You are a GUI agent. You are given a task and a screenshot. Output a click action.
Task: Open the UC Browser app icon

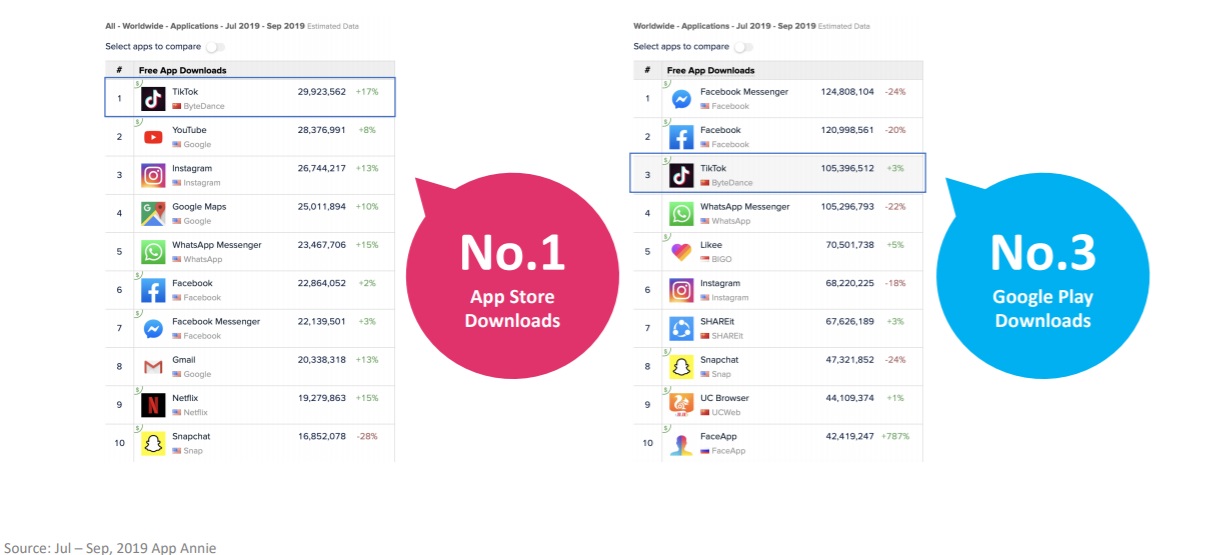[681, 405]
